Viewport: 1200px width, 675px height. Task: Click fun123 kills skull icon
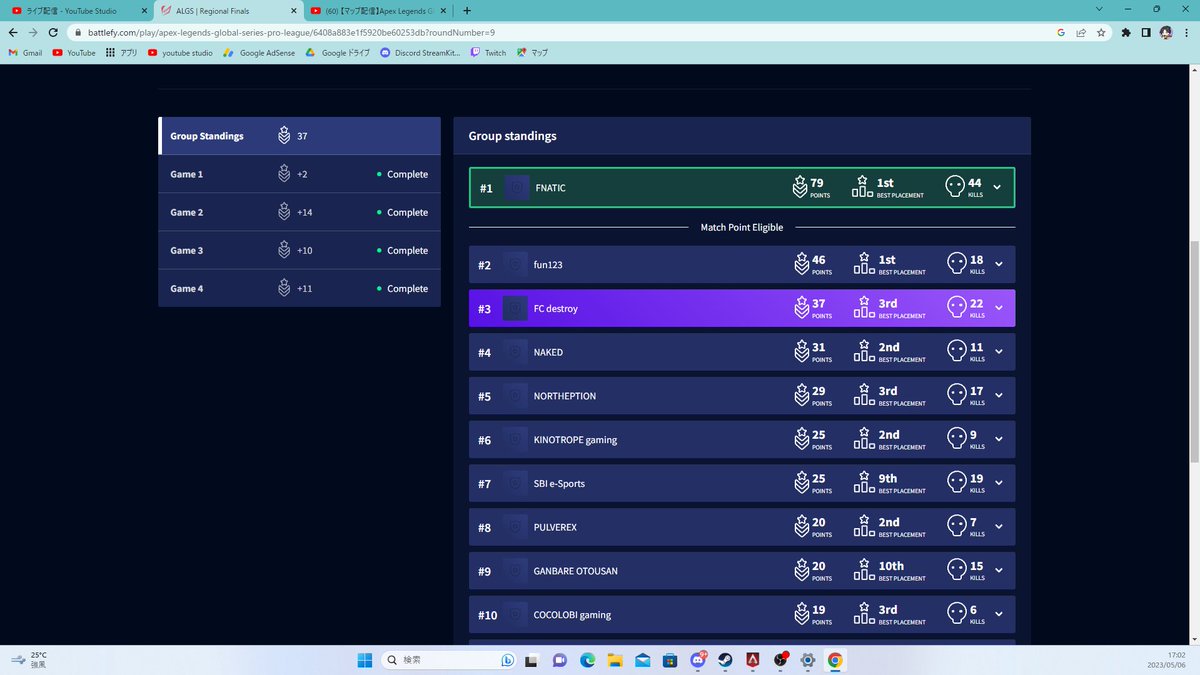pos(955,265)
